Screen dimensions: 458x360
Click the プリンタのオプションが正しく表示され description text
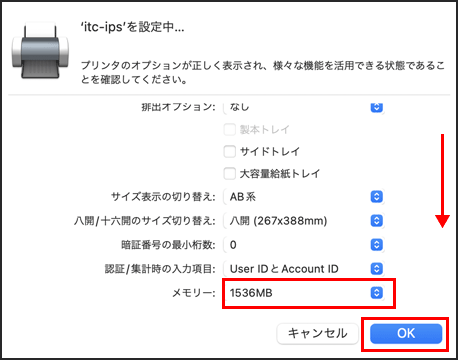pos(263,72)
